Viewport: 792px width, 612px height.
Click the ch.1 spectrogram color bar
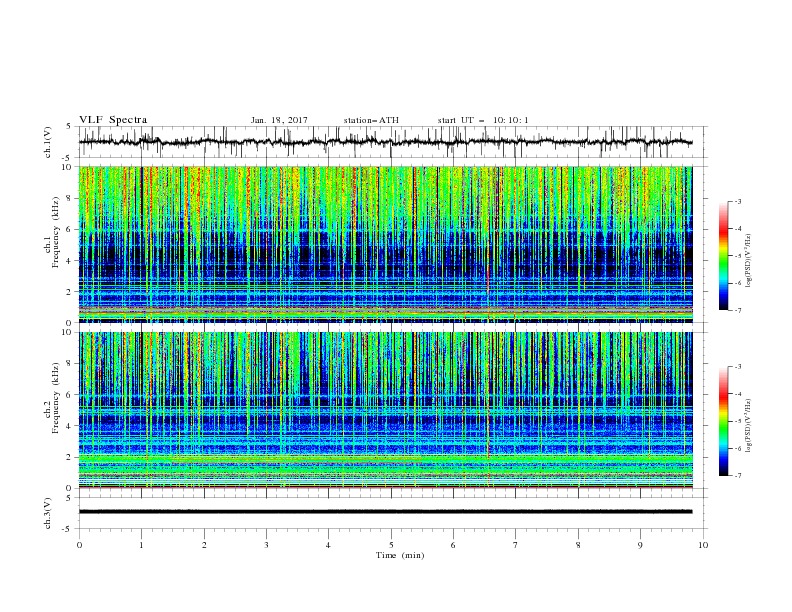coord(723,255)
